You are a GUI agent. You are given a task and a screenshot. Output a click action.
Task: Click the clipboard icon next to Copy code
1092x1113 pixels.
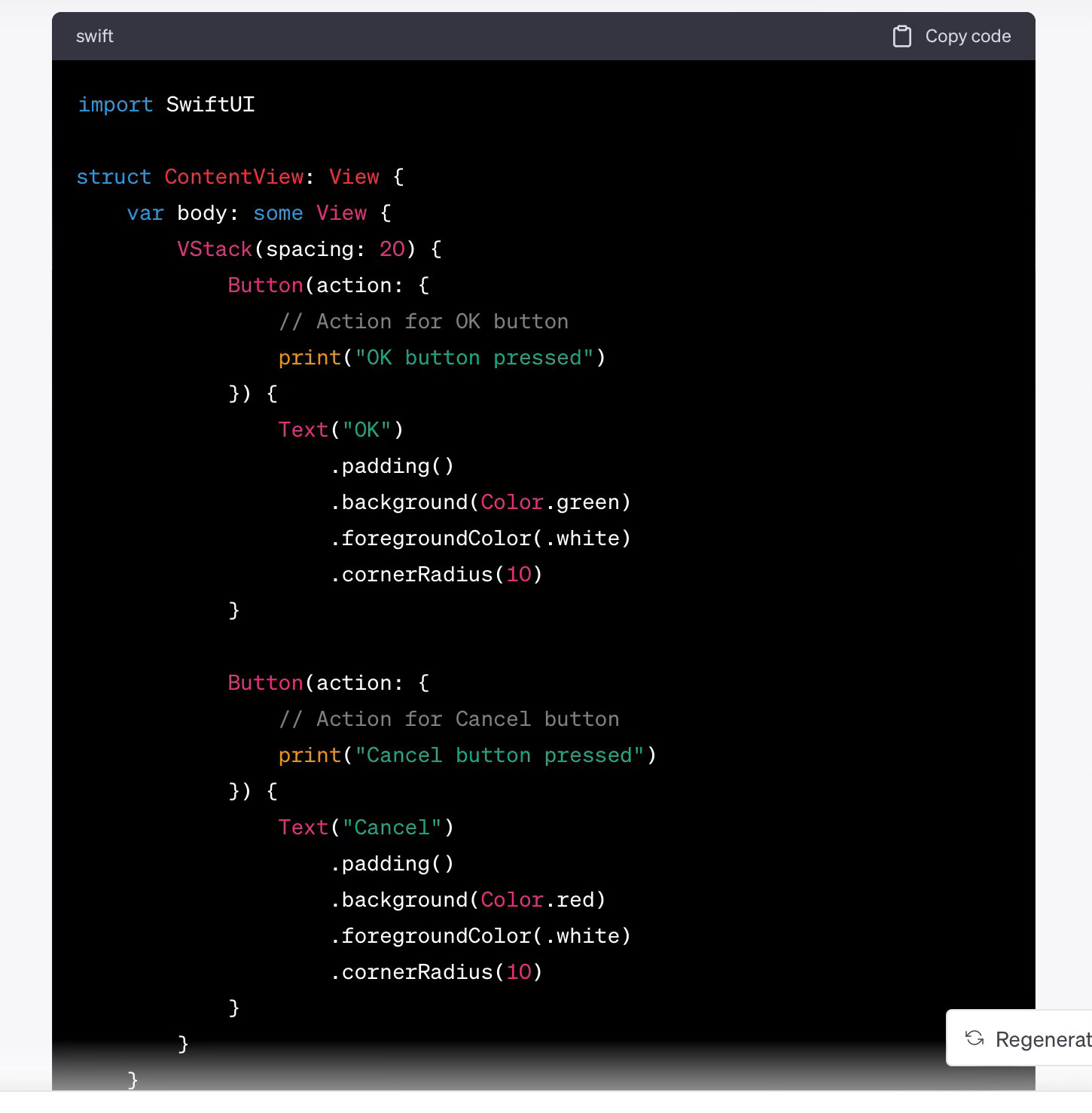[x=901, y=35]
